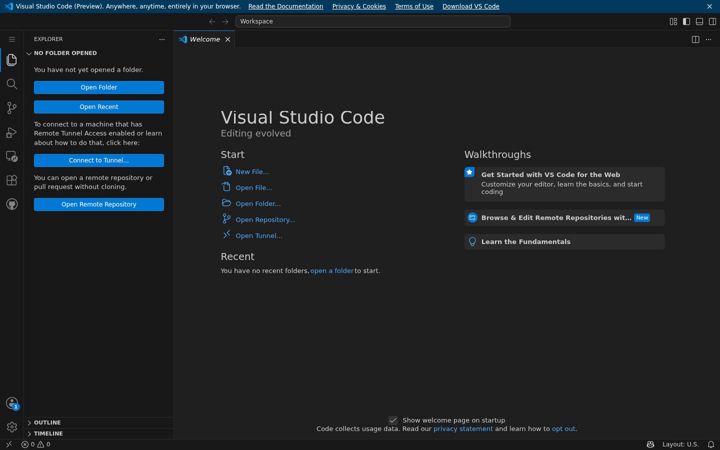Open the Explorer view in activity bar

point(12,60)
